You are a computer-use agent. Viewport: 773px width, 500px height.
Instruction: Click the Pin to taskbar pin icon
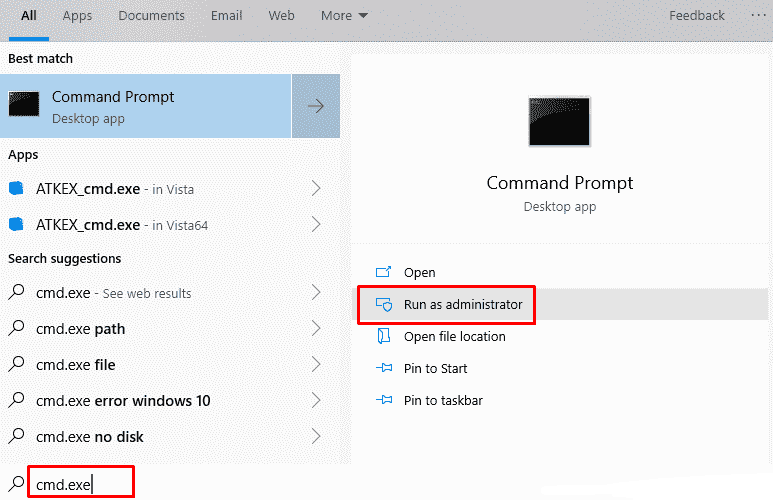tap(382, 401)
